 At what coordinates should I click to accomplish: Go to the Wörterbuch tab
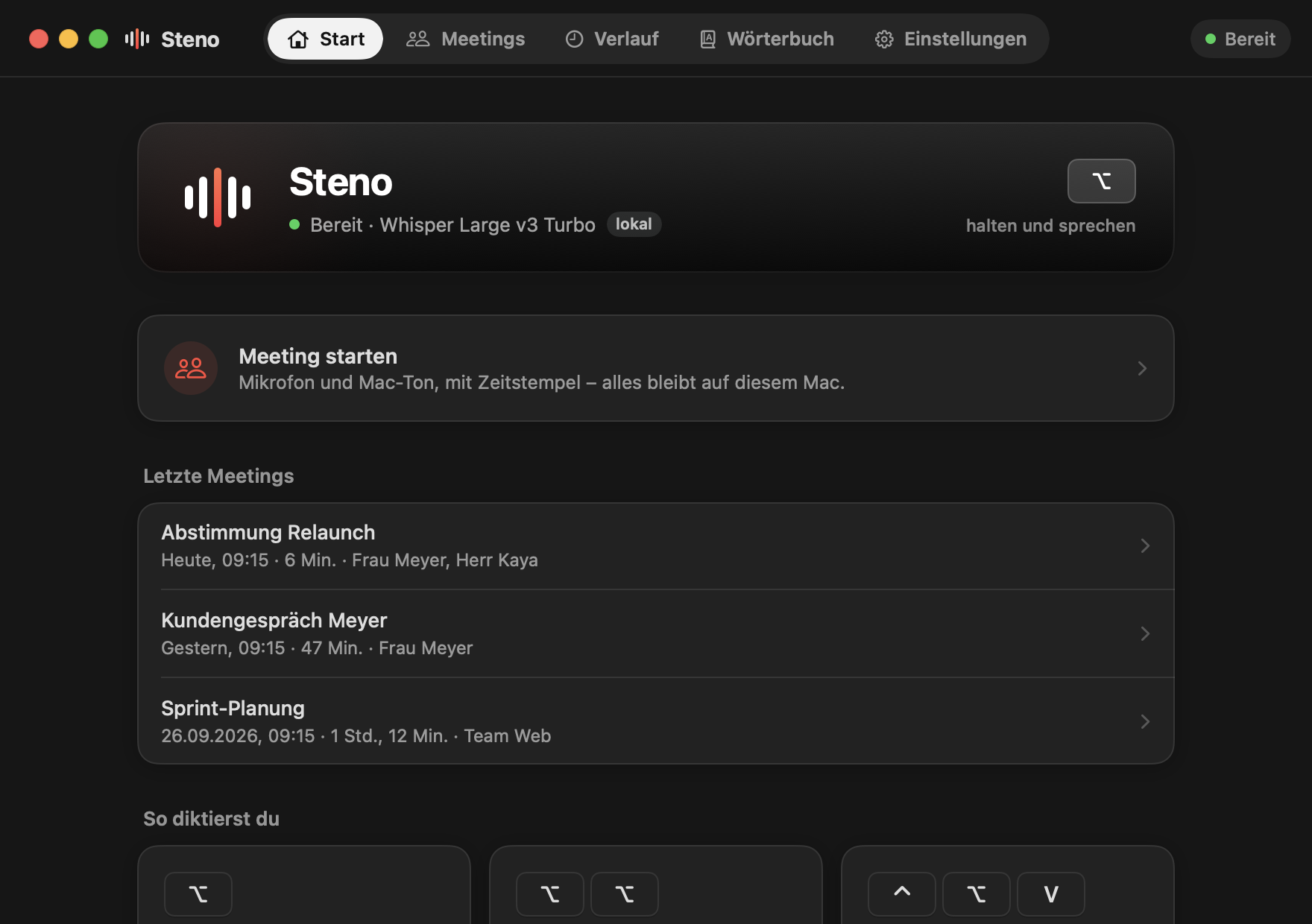click(767, 39)
